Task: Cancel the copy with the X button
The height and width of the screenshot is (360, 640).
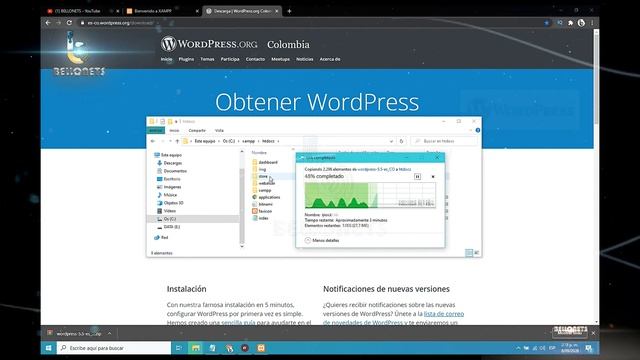Action: [x=433, y=176]
